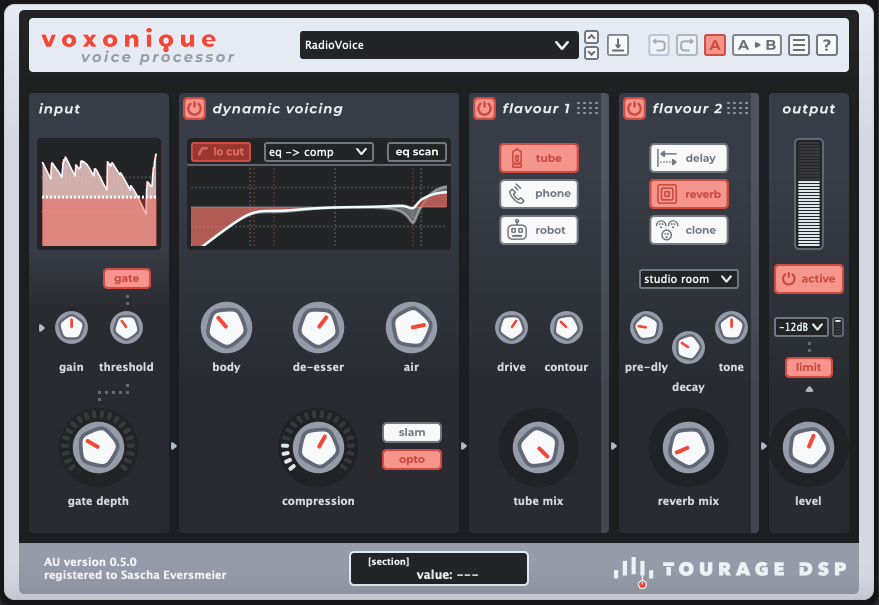Toggle the limit button

(809, 367)
